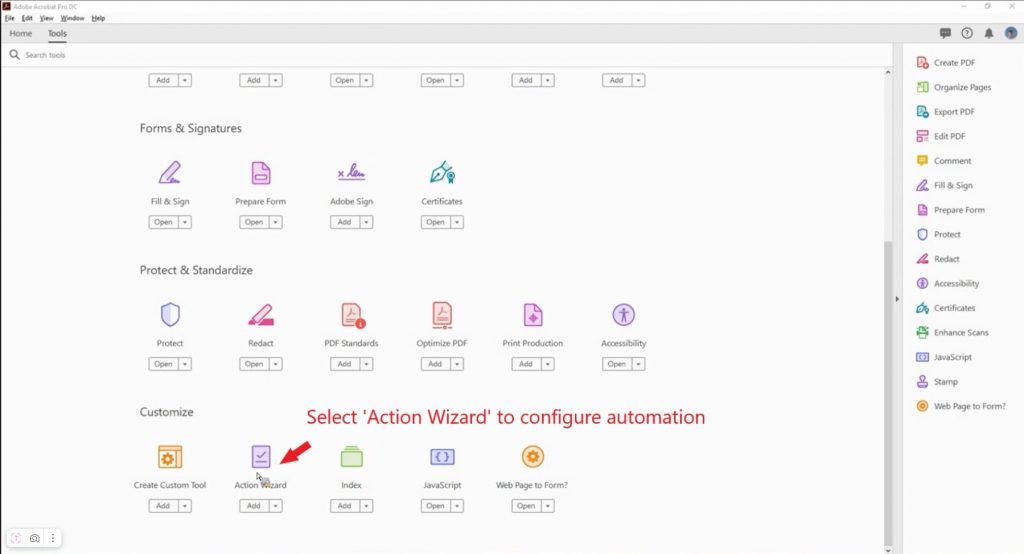
Task: Open the Edit menu
Action: [27, 18]
